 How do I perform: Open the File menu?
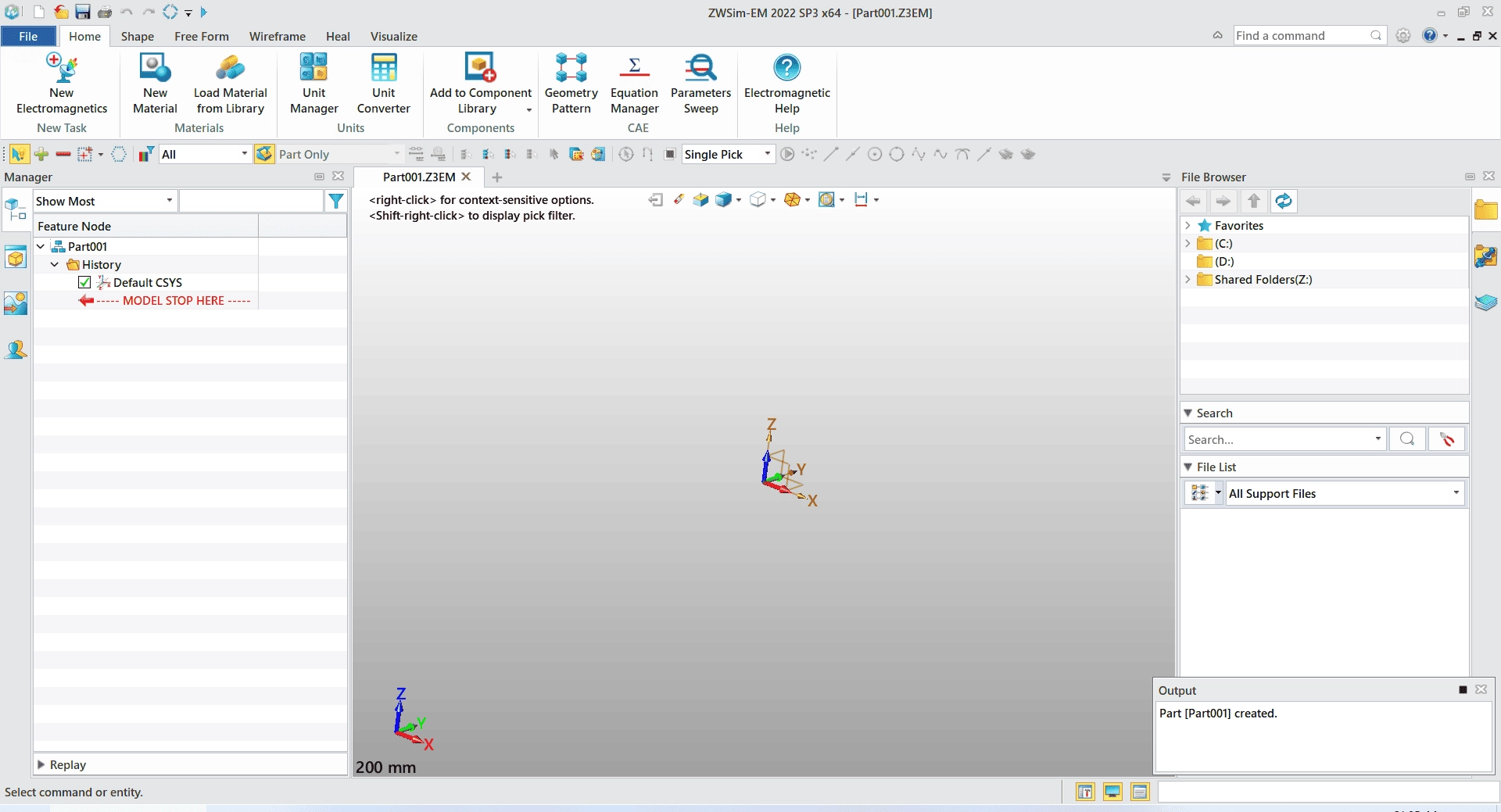pos(28,36)
